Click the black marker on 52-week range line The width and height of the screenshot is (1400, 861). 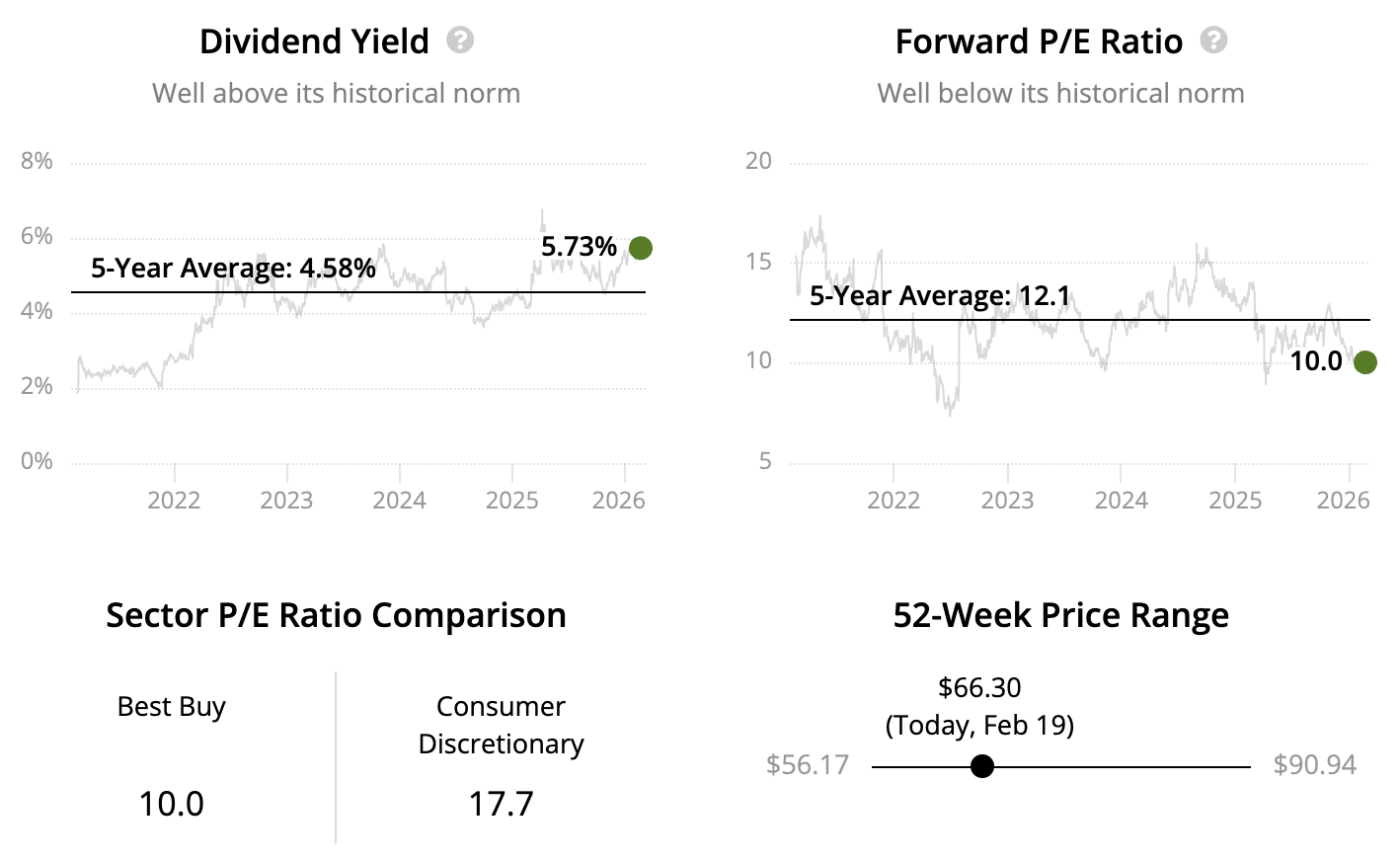(x=982, y=766)
